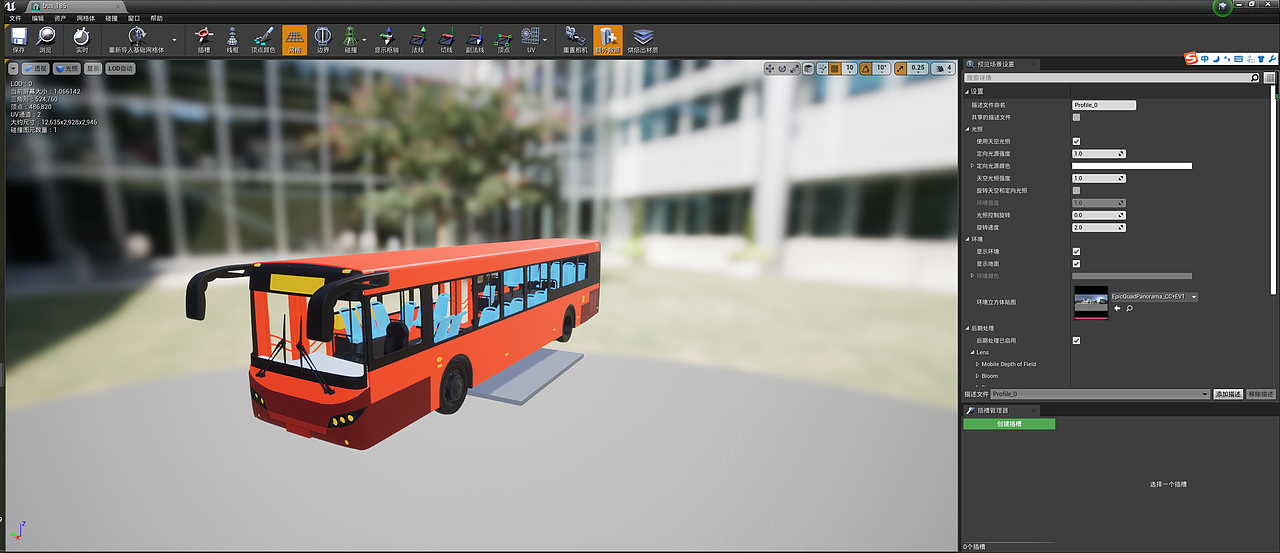Open the UV toolbar dropdown arrow

pyautogui.click(x=546, y=40)
